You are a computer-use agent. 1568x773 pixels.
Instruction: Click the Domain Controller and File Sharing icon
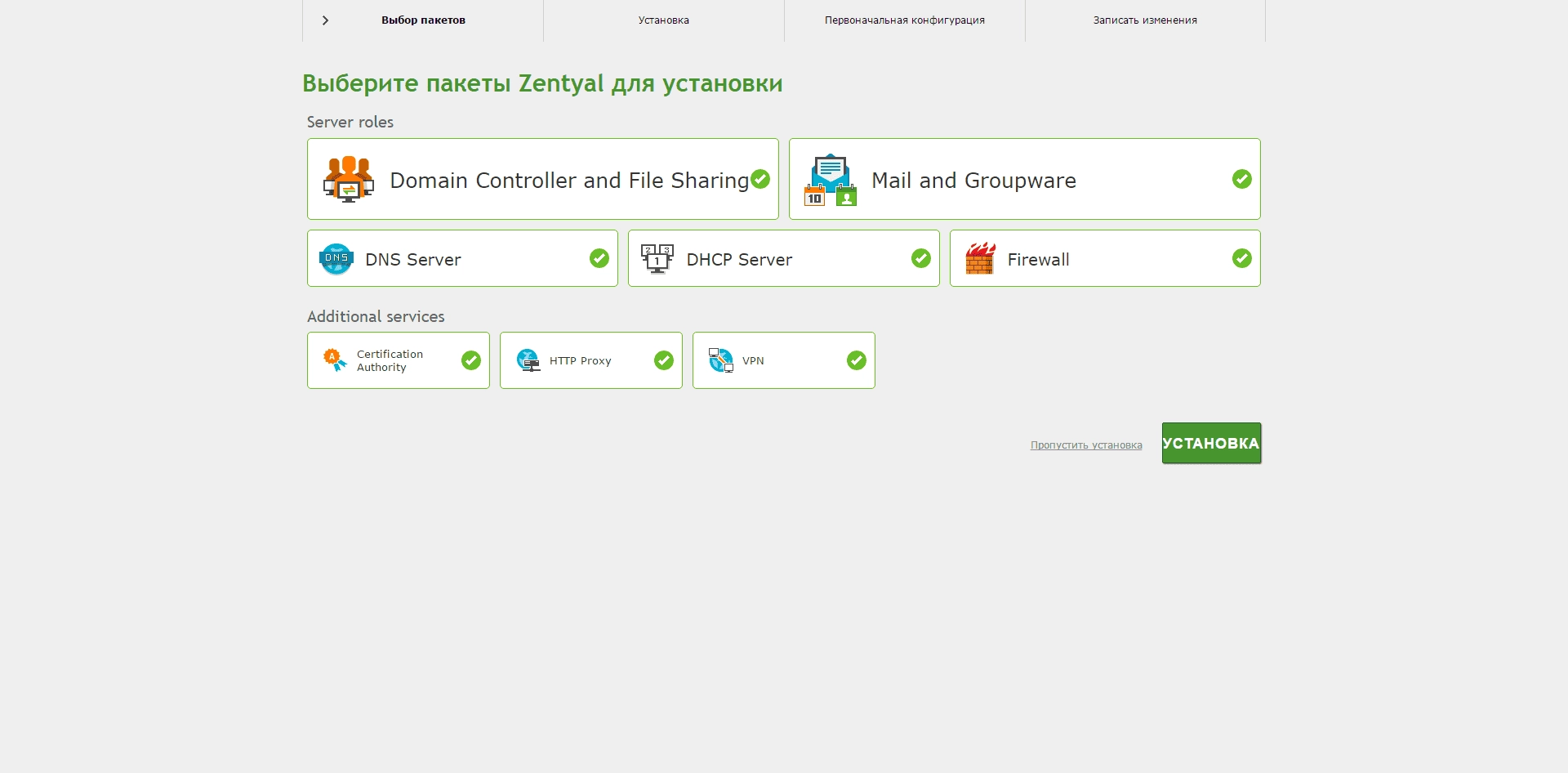(x=349, y=179)
